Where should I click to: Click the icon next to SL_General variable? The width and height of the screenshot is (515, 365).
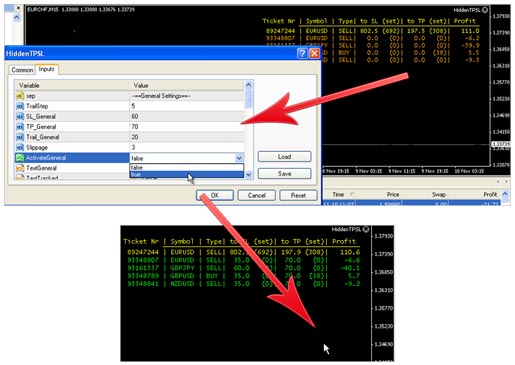(20, 117)
